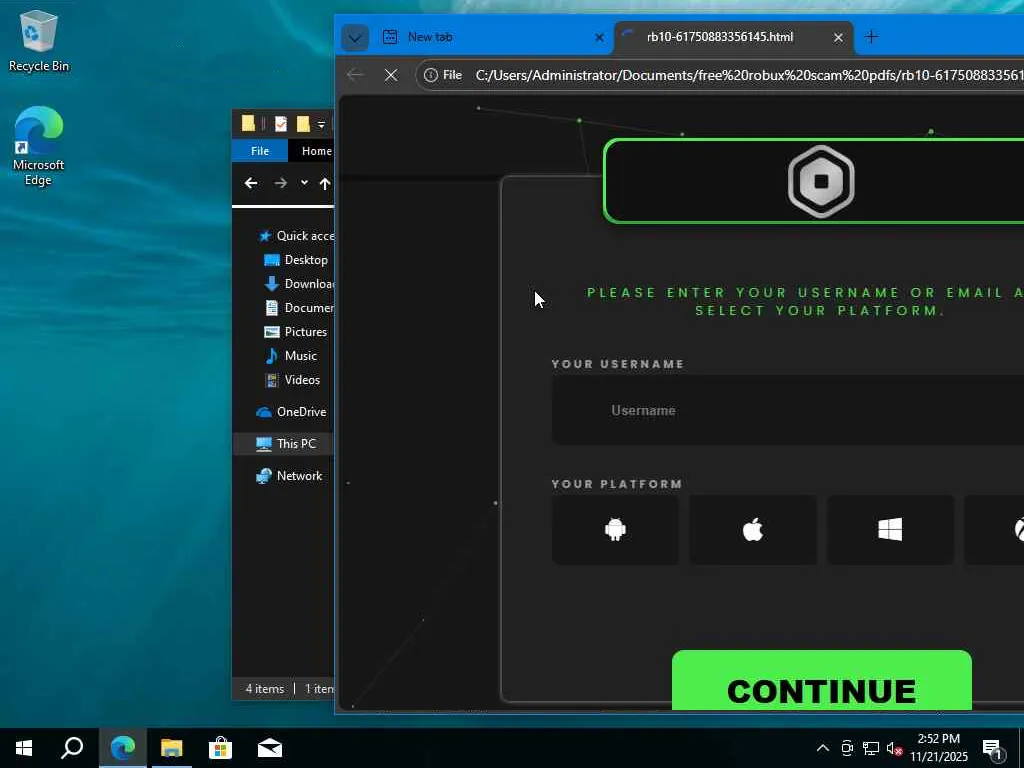The image size is (1024, 768).
Task: Show hidden system tray icons
Action: click(823, 748)
